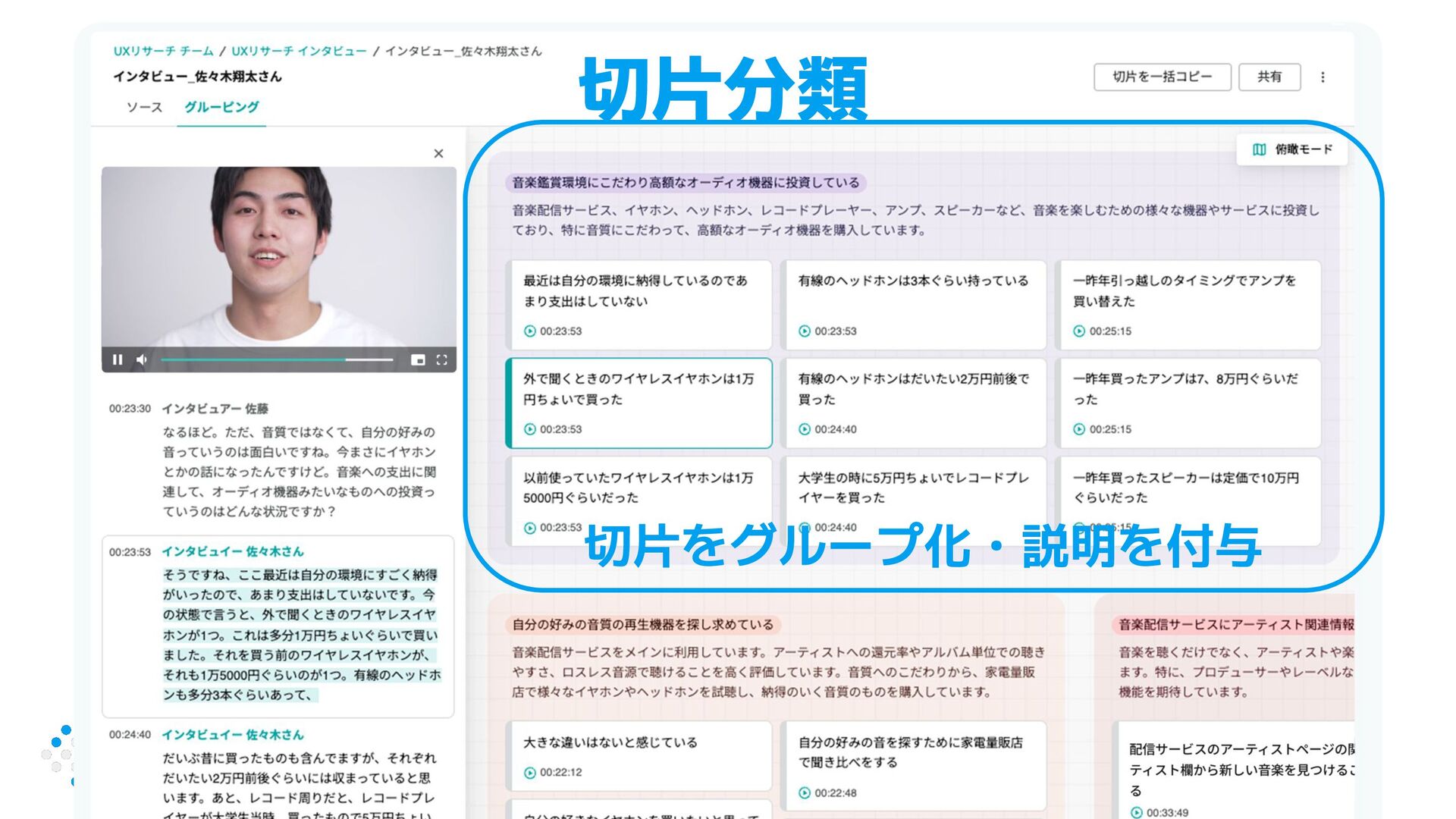Click 切片を一括コピー button
The image size is (1456, 819).
[1162, 77]
